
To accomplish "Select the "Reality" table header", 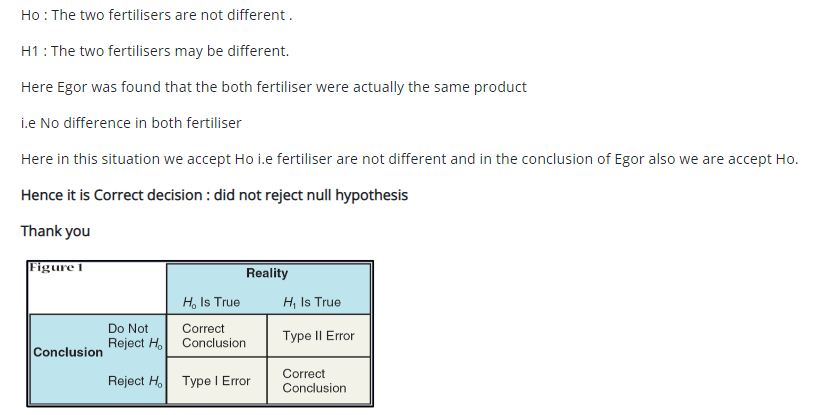I will (x=267, y=273).
